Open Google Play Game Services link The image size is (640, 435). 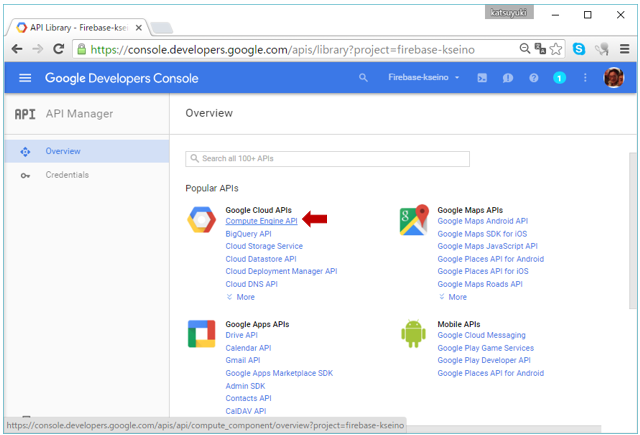(485, 348)
